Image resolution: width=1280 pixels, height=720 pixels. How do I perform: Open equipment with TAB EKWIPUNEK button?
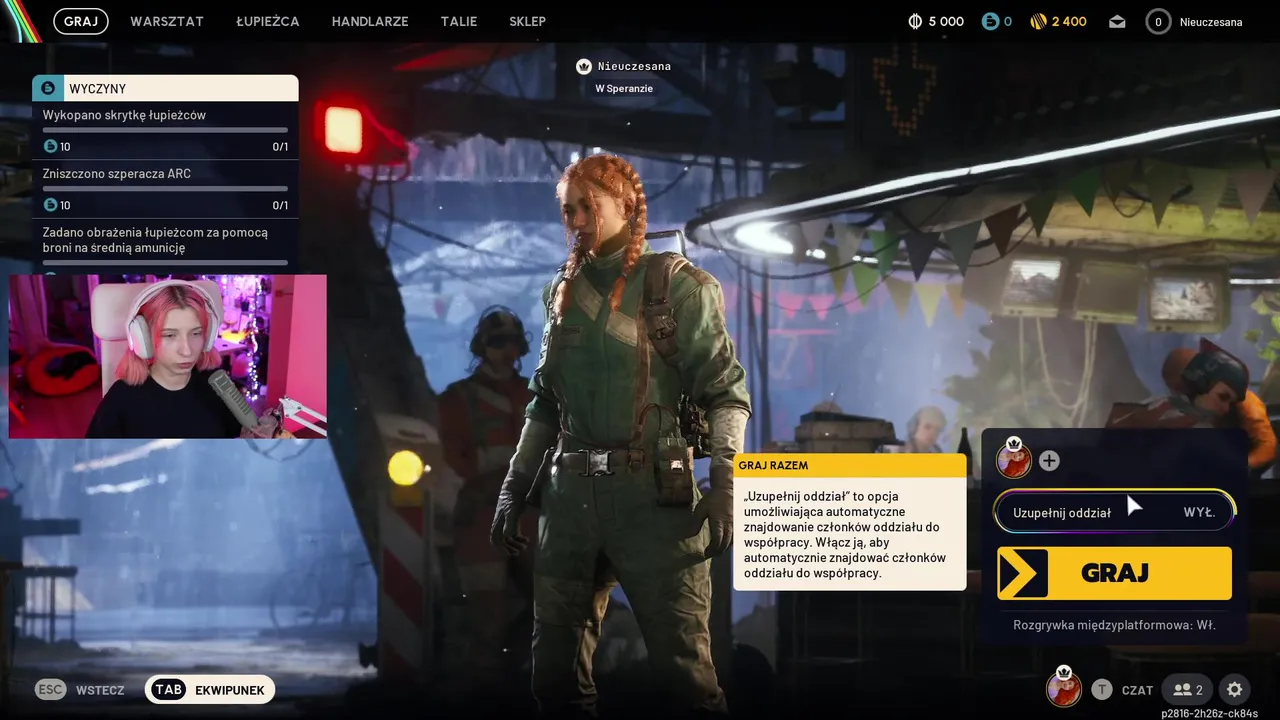pos(210,690)
